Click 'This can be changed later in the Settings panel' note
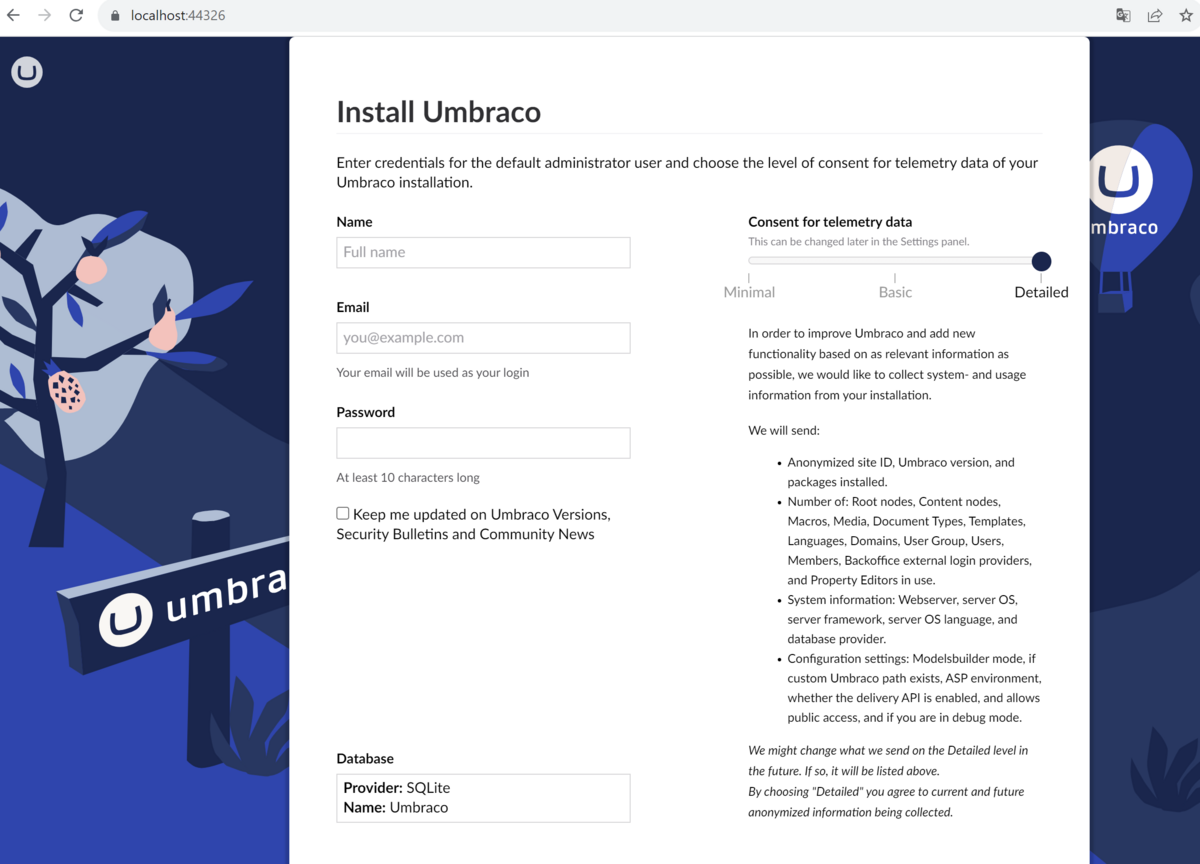 pos(859,242)
